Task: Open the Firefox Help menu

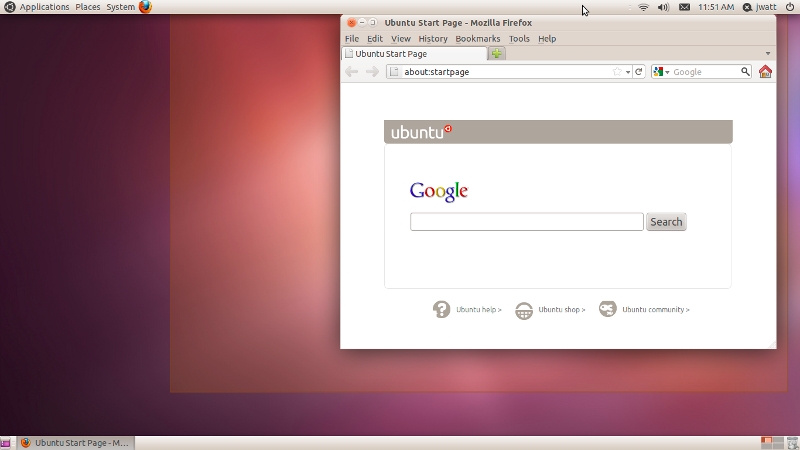Action: coord(547,39)
